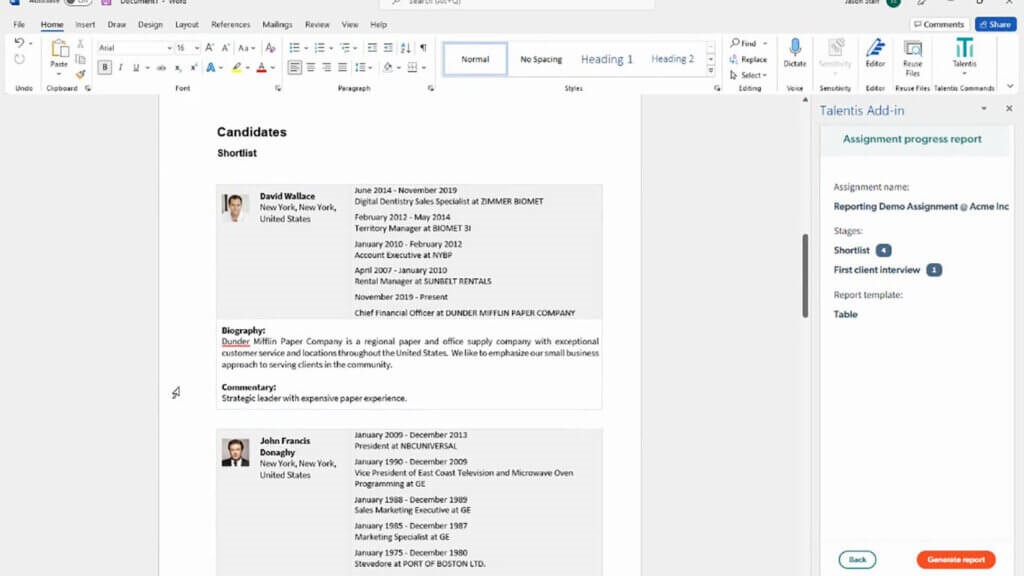This screenshot has width=1024, height=576.
Task: Click the Undo arrow icon
Action: 19,43
